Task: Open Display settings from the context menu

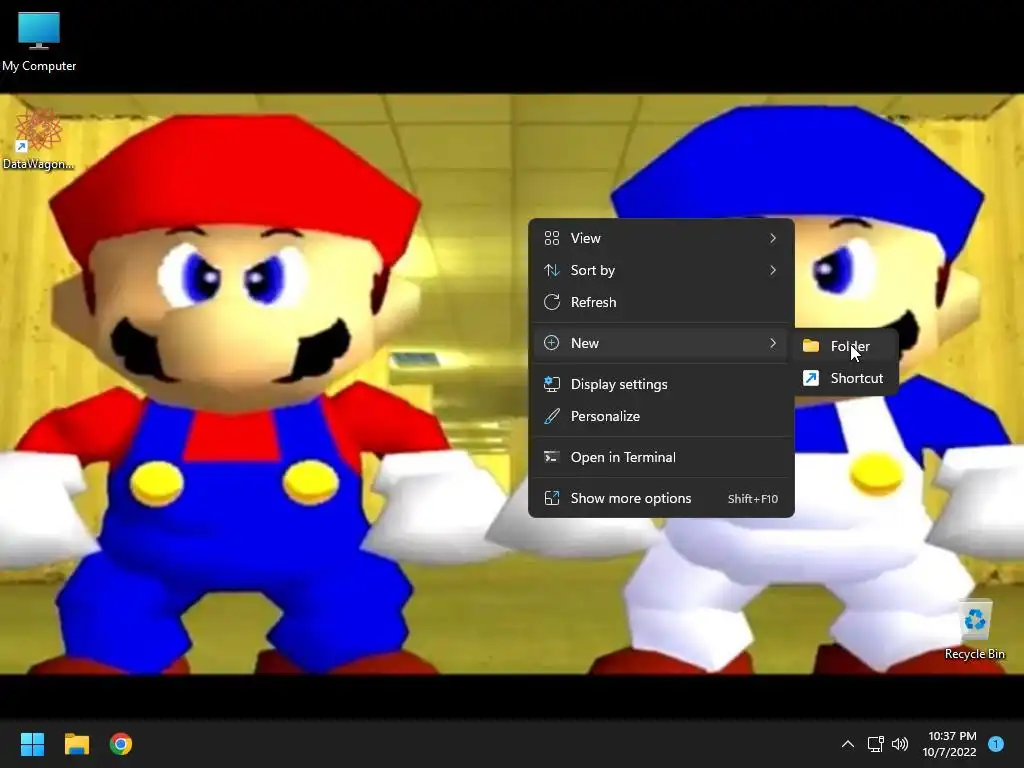Action: [661, 385]
